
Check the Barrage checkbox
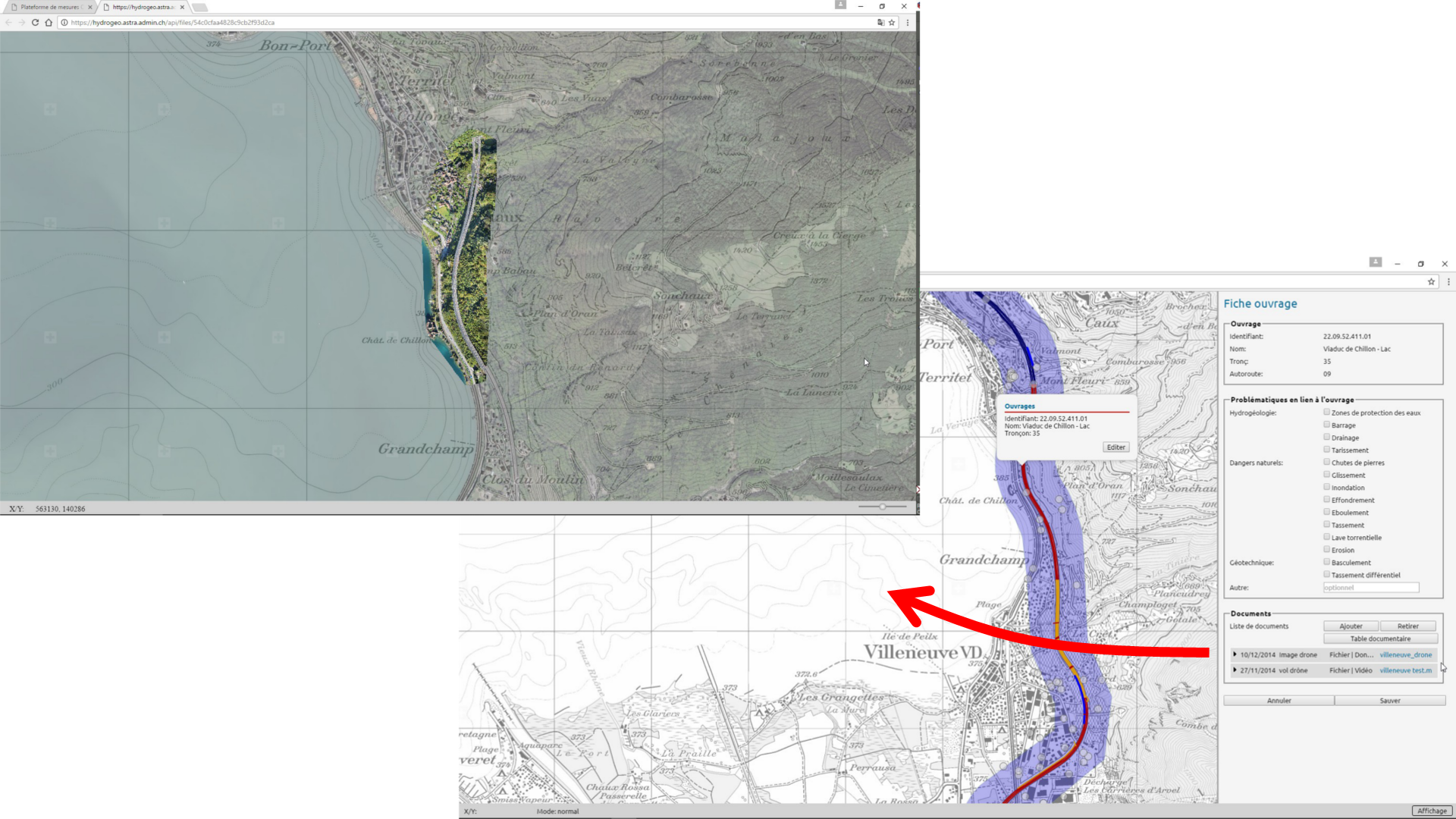pyautogui.click(x=1327, y=425)
